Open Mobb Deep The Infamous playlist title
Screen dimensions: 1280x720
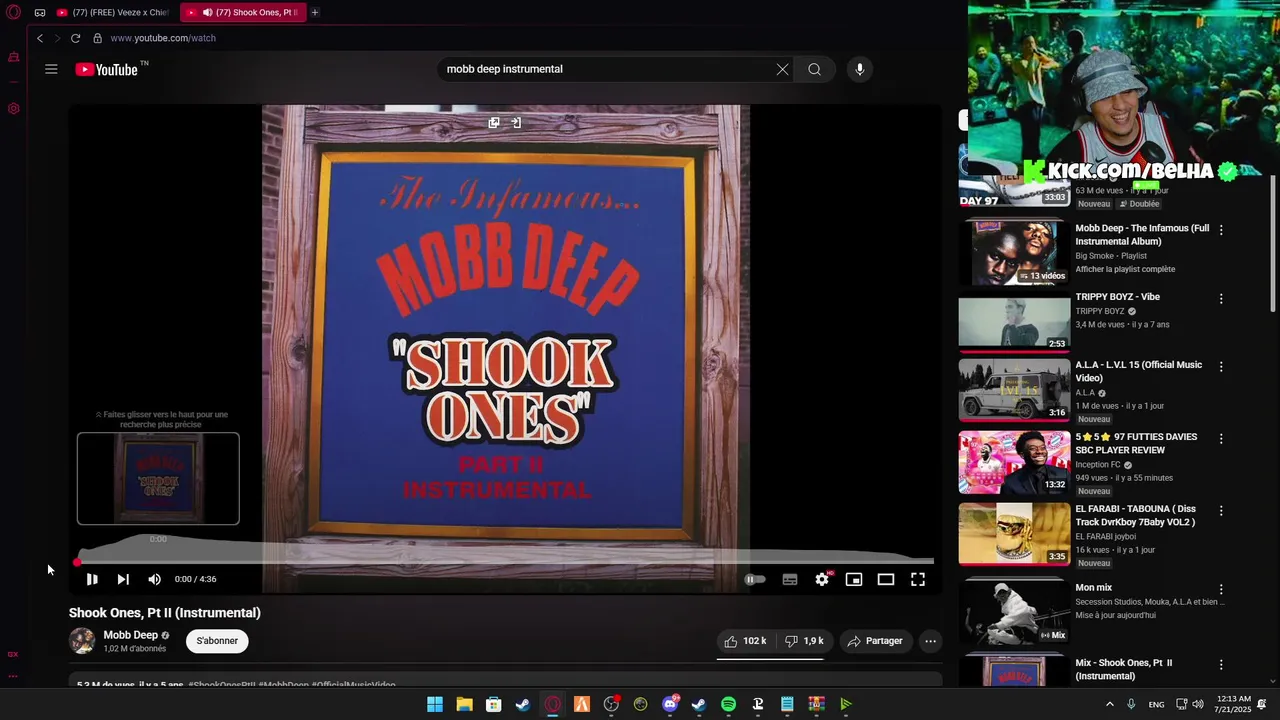[x=1142, y=235]
